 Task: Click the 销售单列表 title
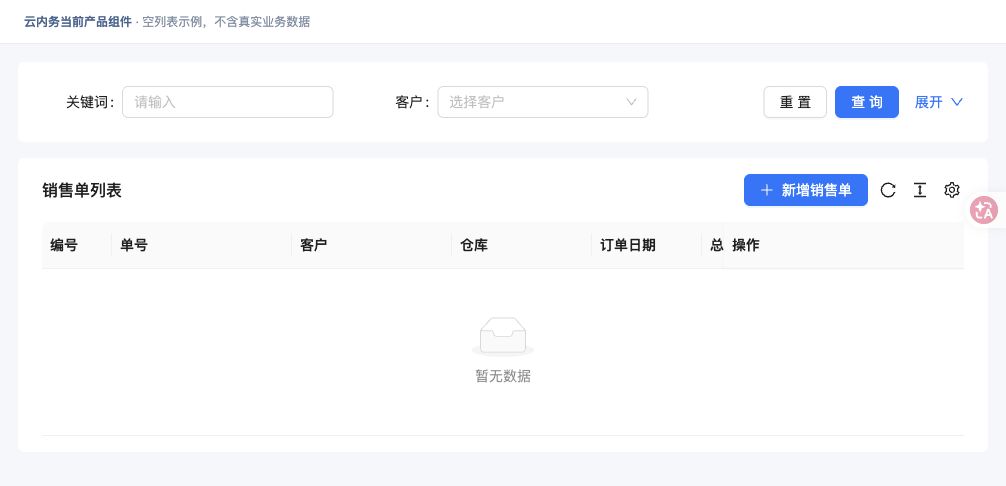click(82, 190)
